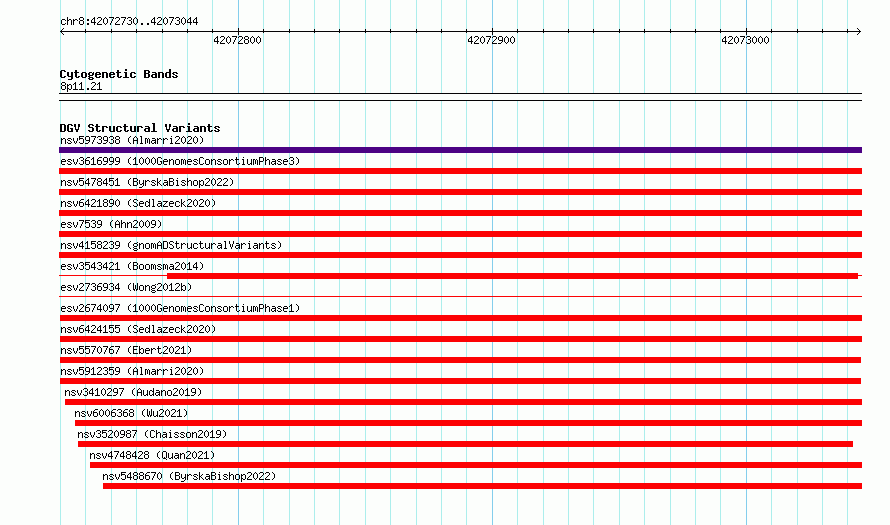Click the nsv5973938 (Almarri2020) purple variant bar

pyautogui.click(x=460, y=150)
